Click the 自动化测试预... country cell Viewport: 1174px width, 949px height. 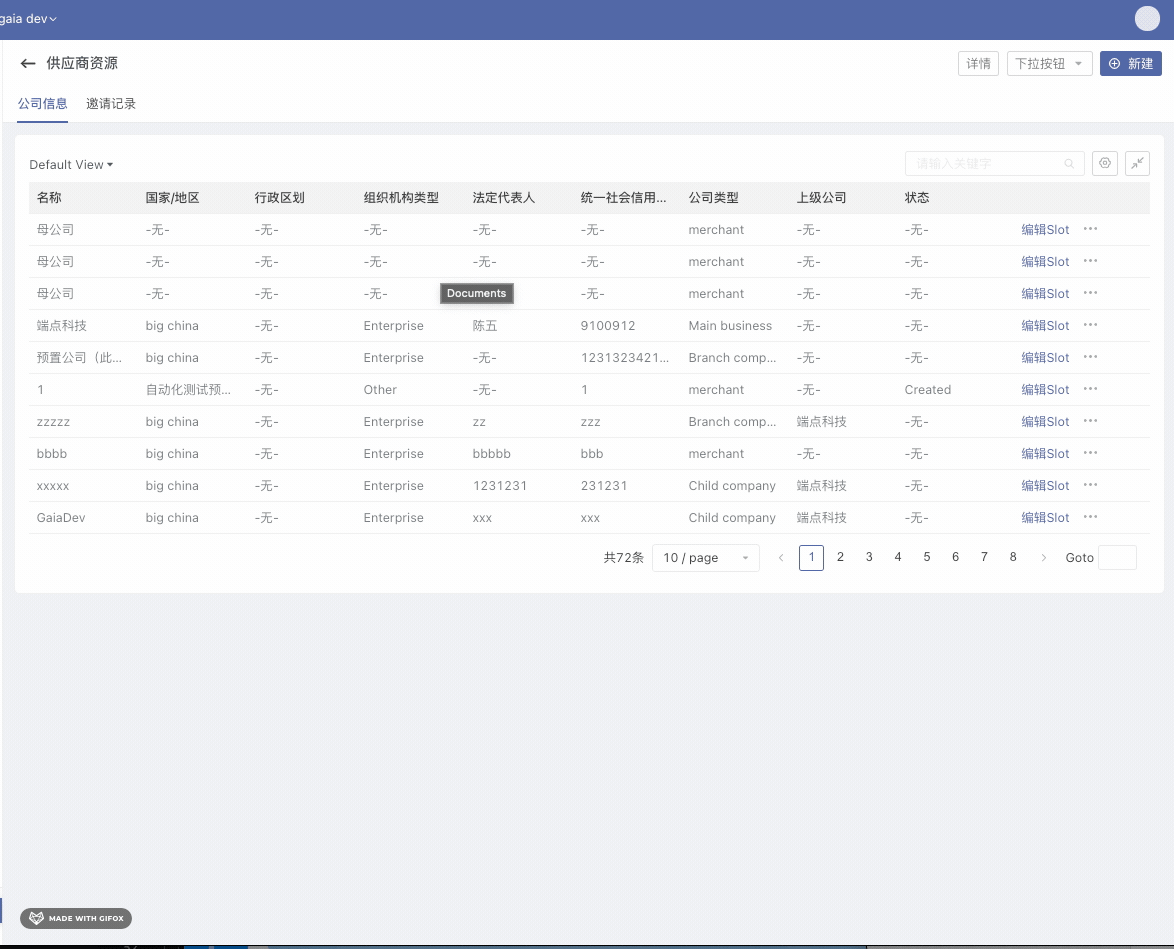coord(188,389)
